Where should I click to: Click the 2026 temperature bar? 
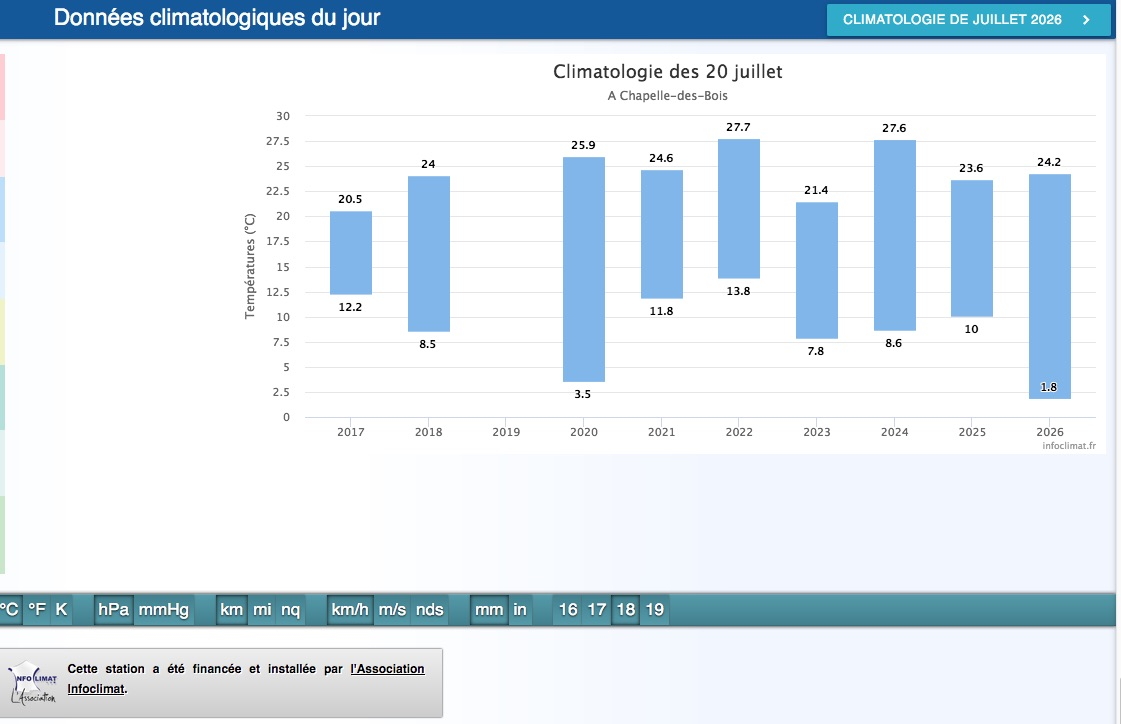[1050, 286]
